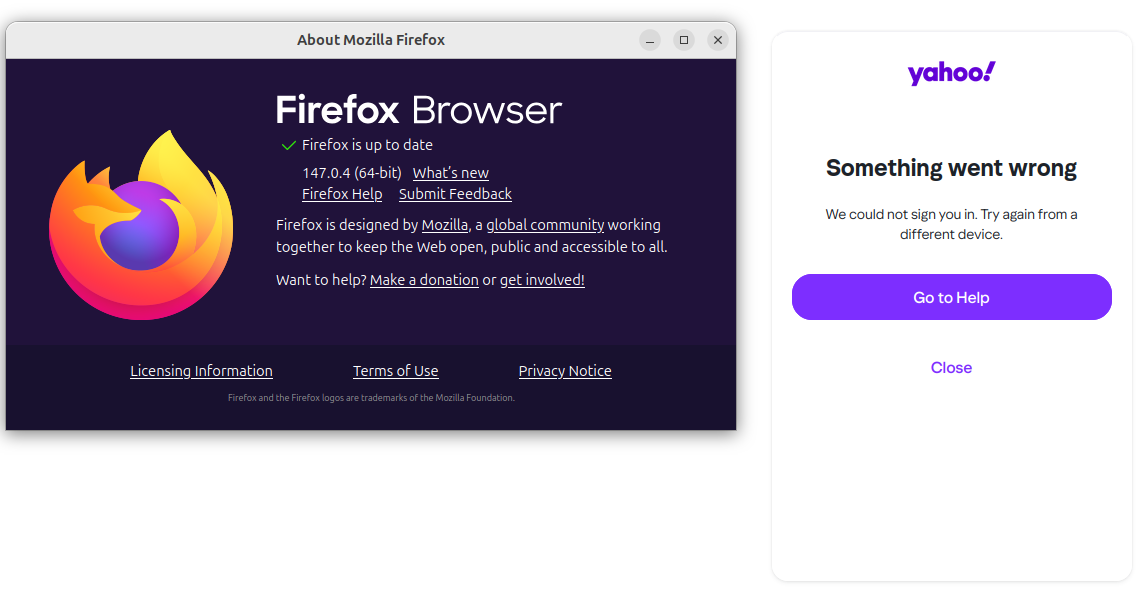Open the global community link
Viewport: 1148px width, 599px height.
click(545, 225)
